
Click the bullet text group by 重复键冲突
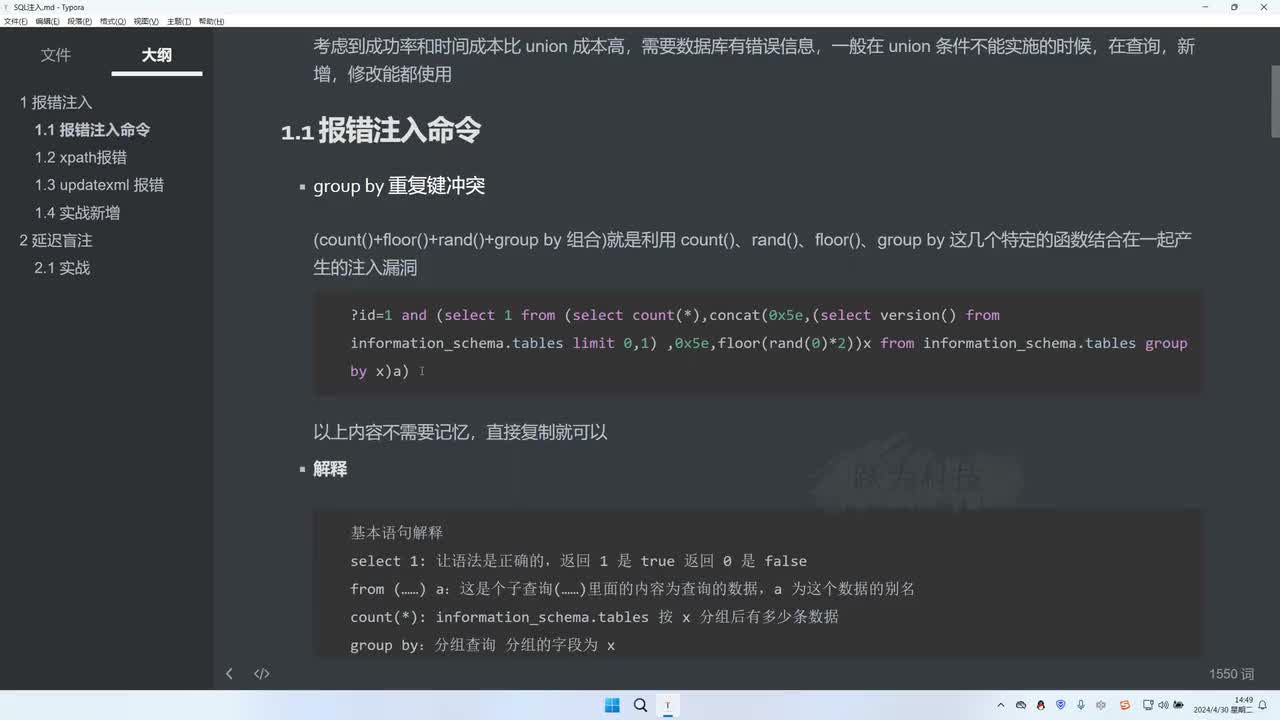pos(399,186)
